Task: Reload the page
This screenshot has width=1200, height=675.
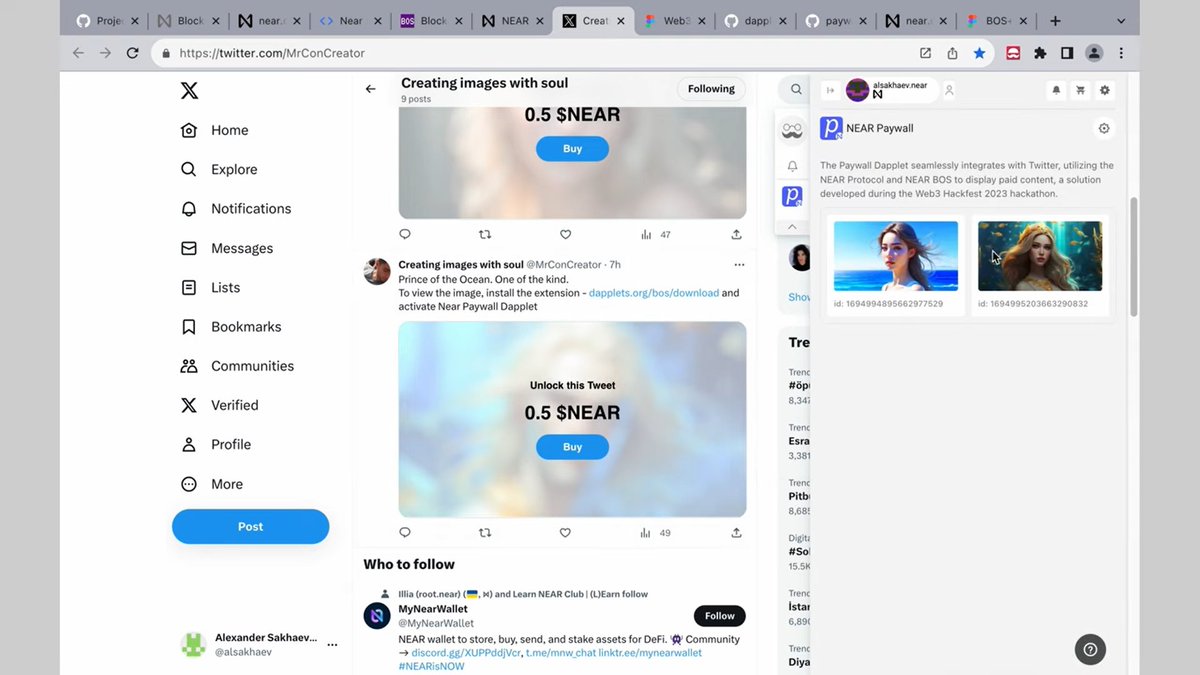Action: pyautogui.click(x=132, y=53)
